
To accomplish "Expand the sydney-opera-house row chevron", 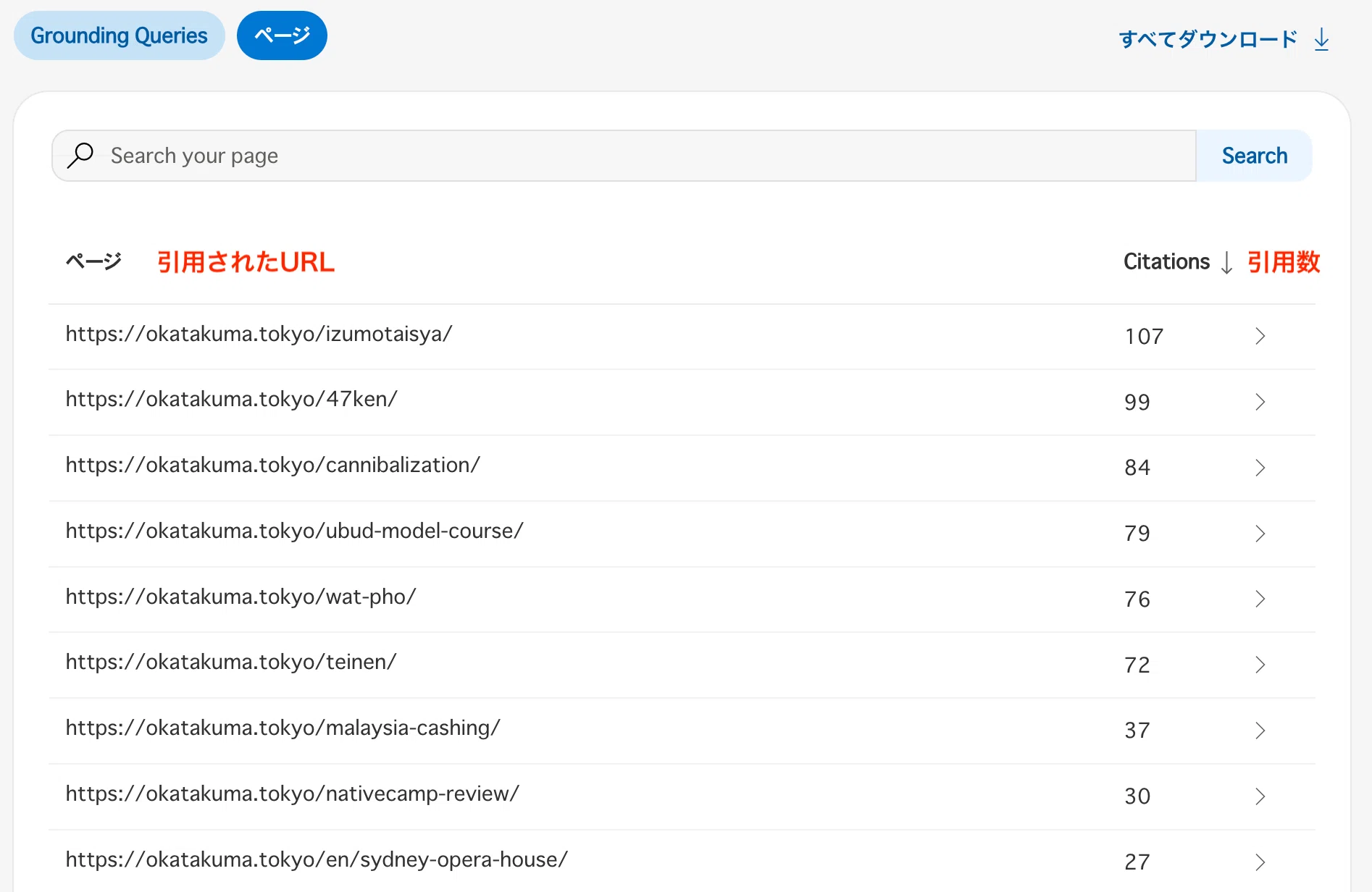I will (x=1260, y=862).
